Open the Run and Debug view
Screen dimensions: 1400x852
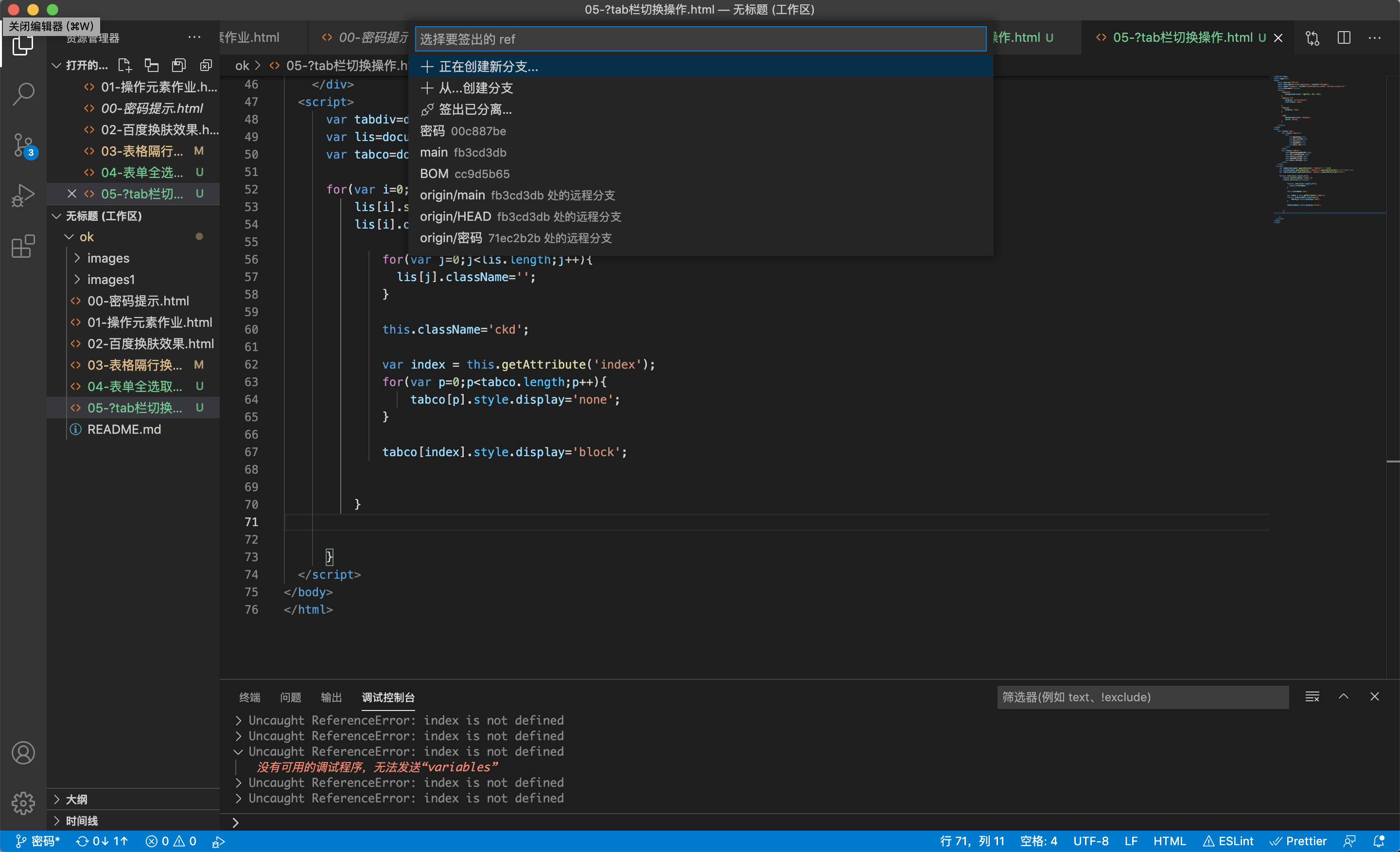coord(23,195)
